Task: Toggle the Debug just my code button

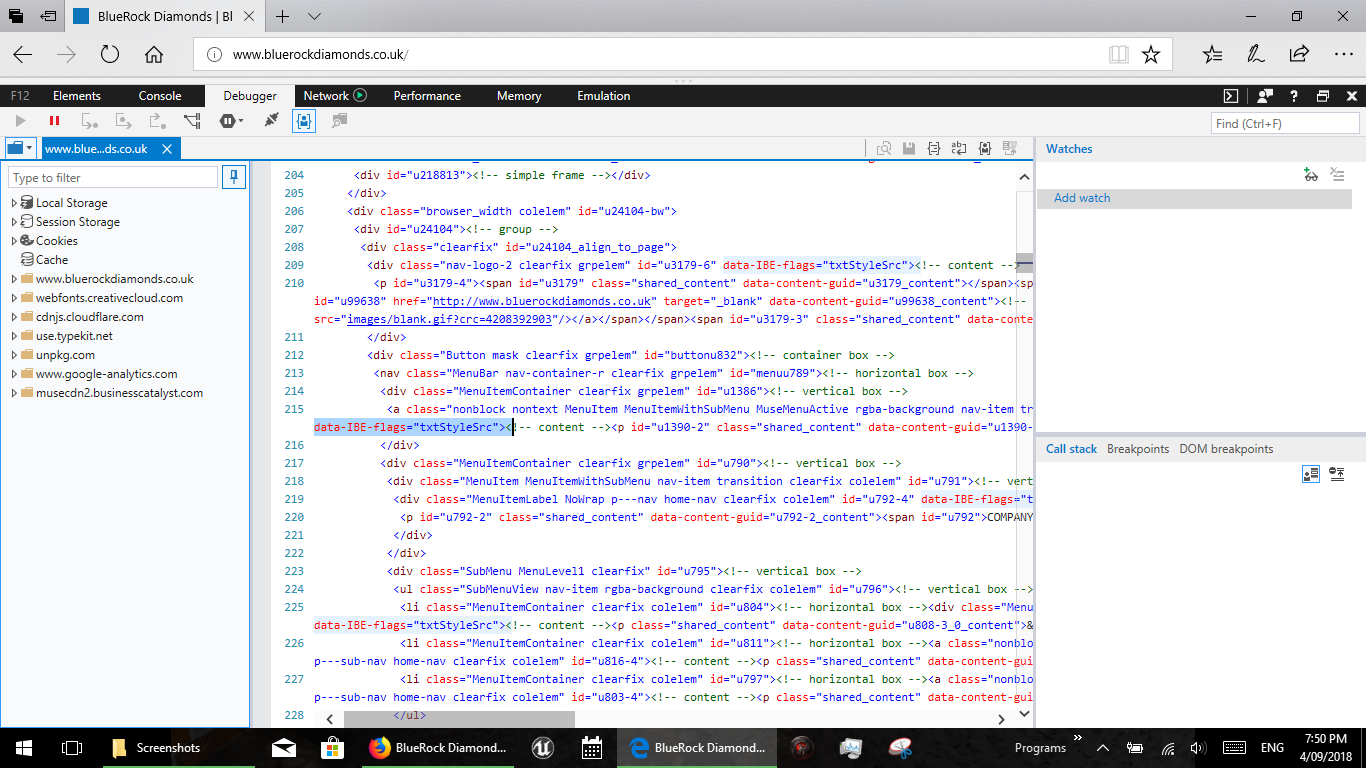Action: coord(304,120)
